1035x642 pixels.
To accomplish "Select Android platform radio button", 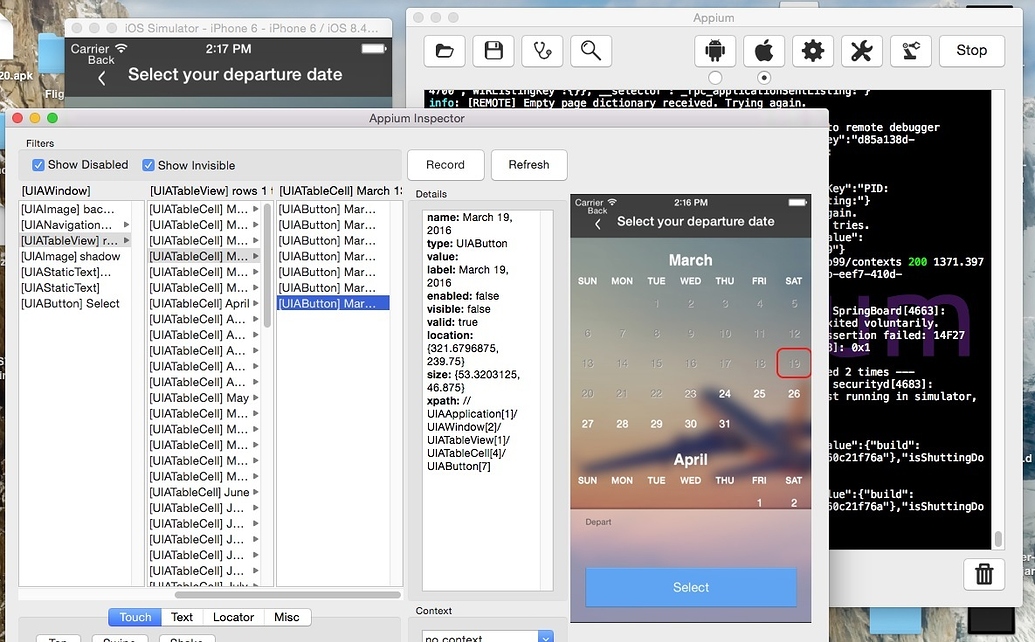I will (715, 77).
